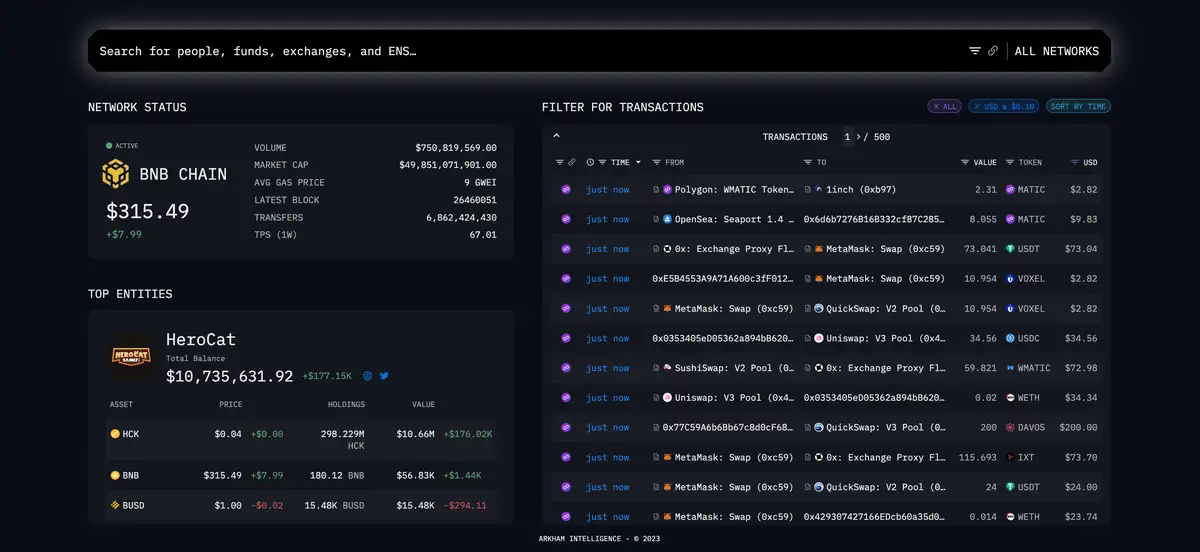Image resolution: width=1200 pixels, height=552 pixels.
Task: Collapse the transactions panel with the chevron
Action: pos(557,136)
